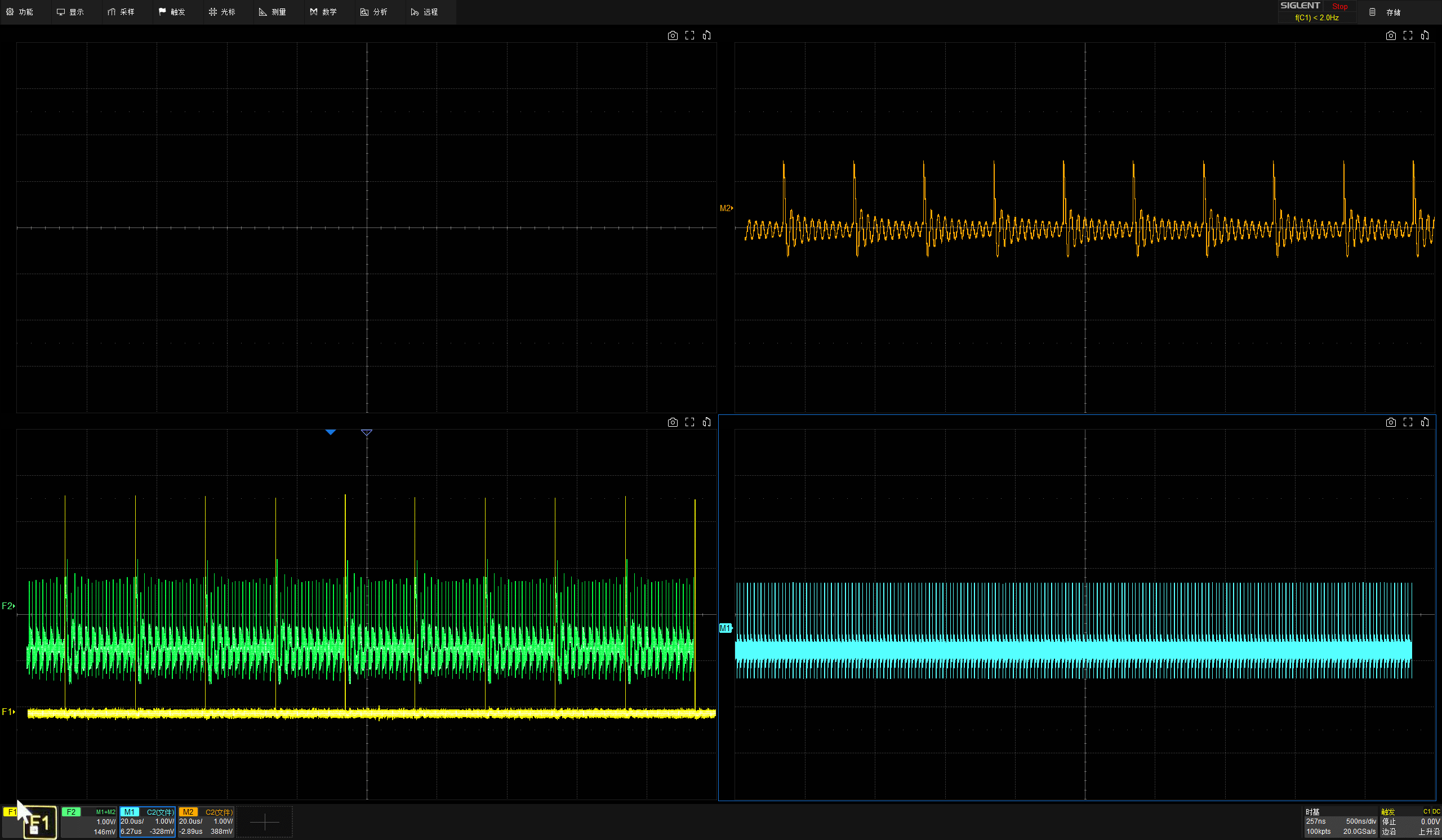This screenshot has height=840, width=1442.
Task: Maximize the top-right M2 waveform window
Action: [x=1408, y=35]
